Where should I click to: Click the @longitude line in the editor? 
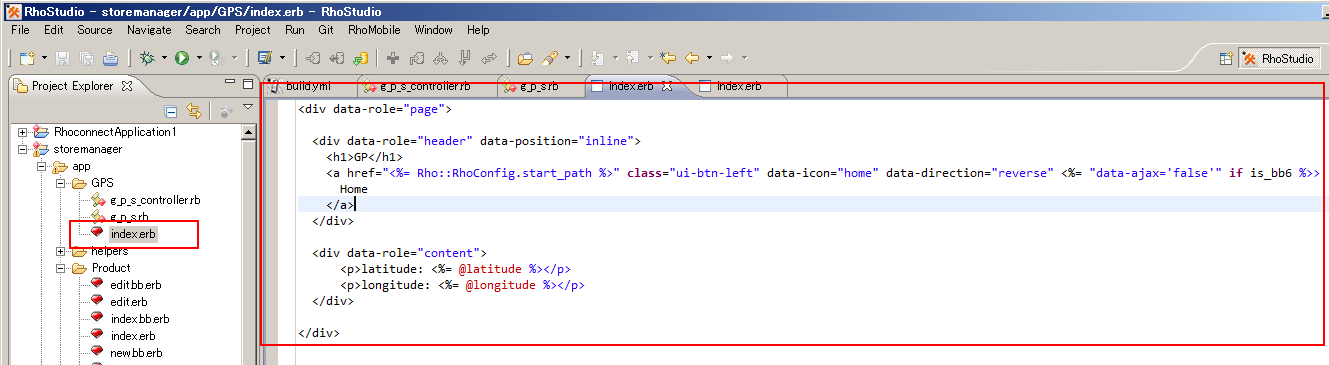tap(462, 285)
